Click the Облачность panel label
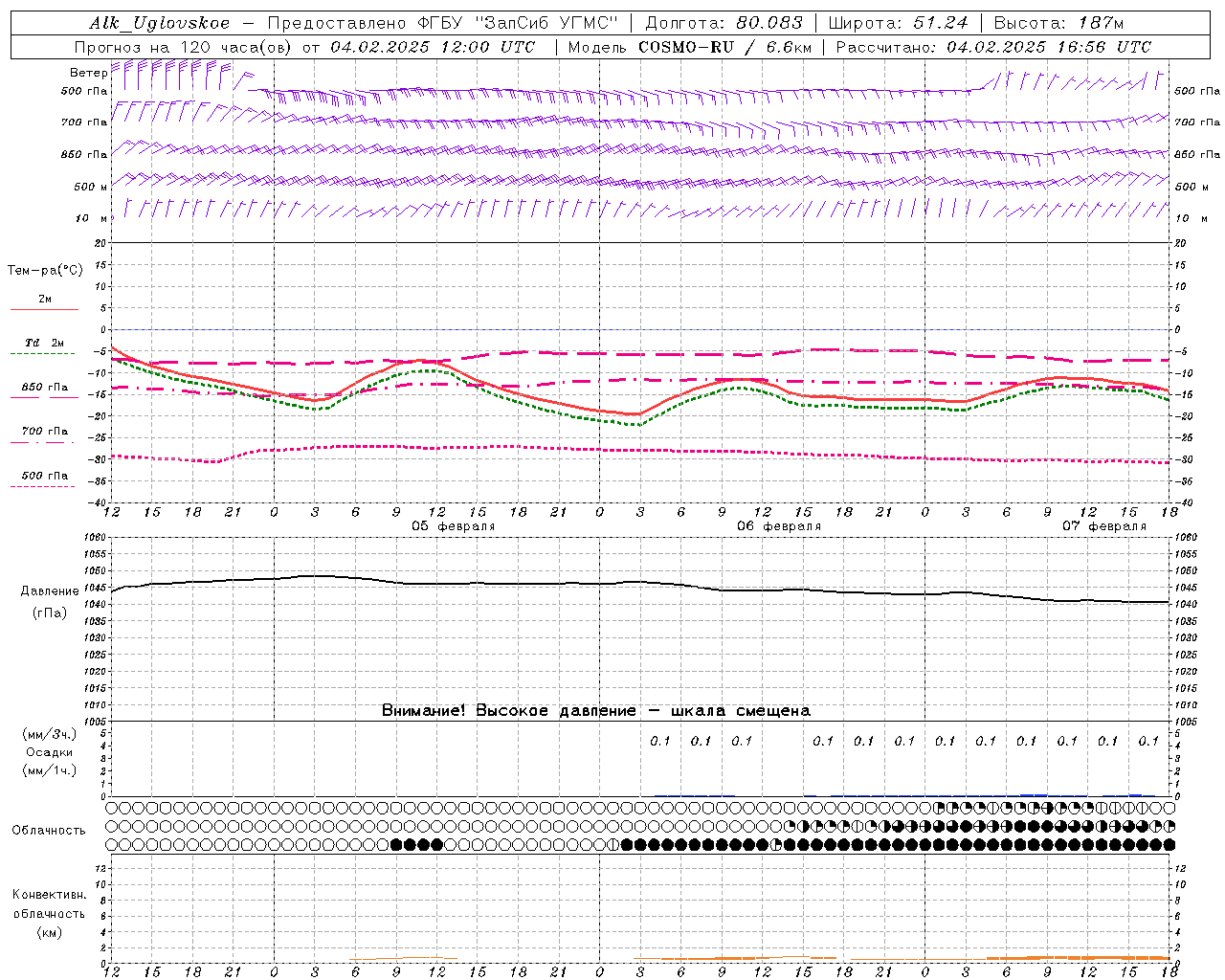 (x=49, y=831)
